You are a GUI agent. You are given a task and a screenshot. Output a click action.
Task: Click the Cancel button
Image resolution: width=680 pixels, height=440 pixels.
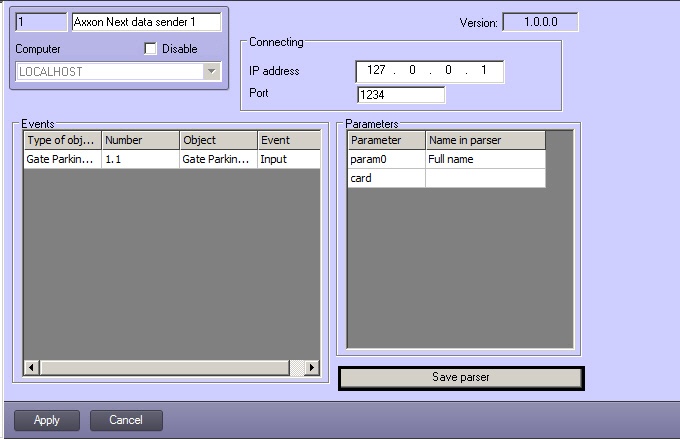126,420
